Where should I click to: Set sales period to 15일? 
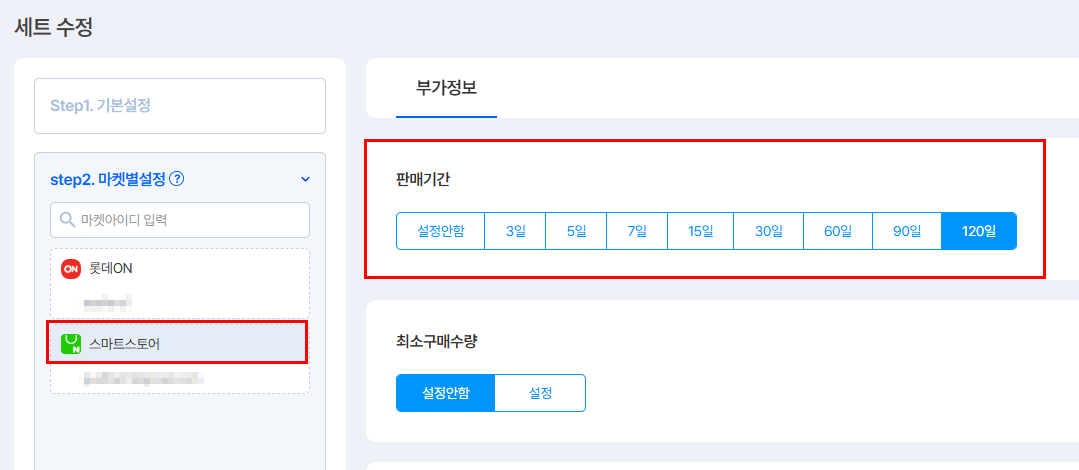pos(700,231)
